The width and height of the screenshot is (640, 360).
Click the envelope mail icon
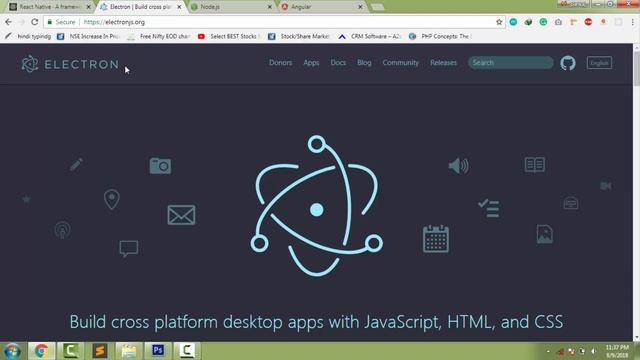pyautogui.click(x=181, y=215)
